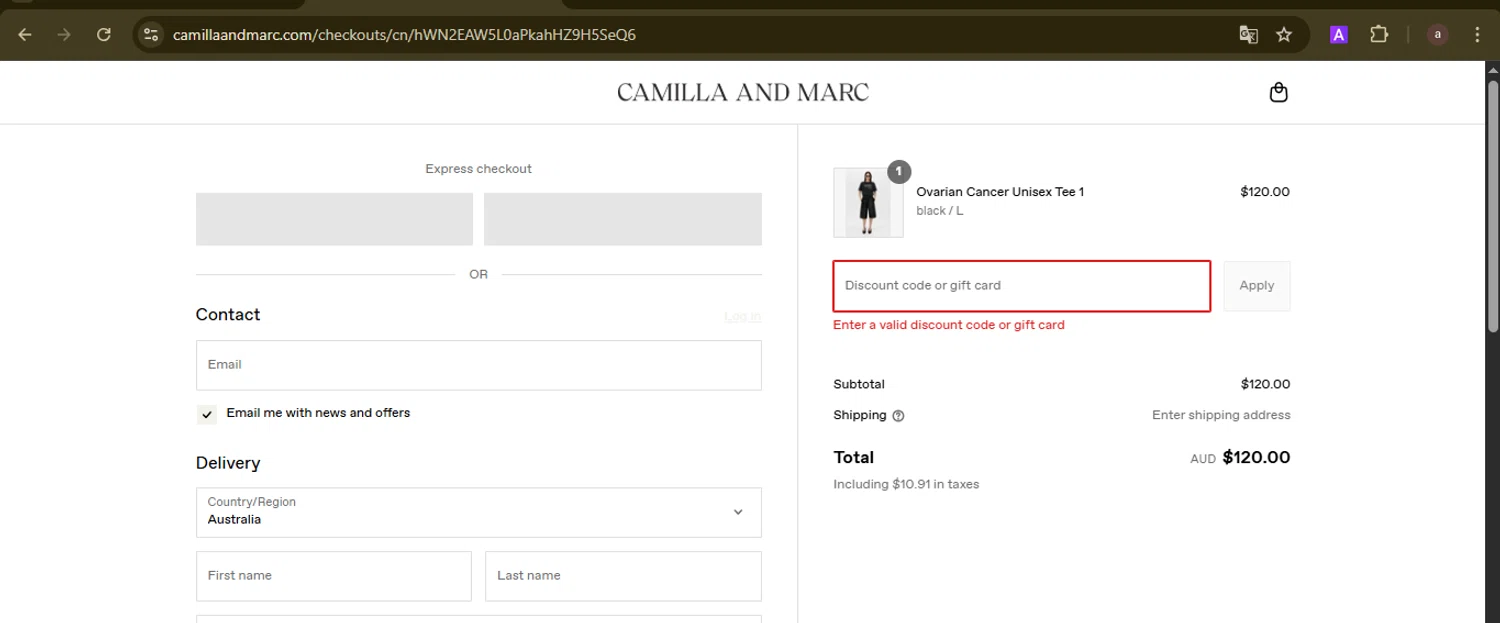The image size is (1500, 623).
Task: Open the shopping bag cart icon
Action: 1278,92
